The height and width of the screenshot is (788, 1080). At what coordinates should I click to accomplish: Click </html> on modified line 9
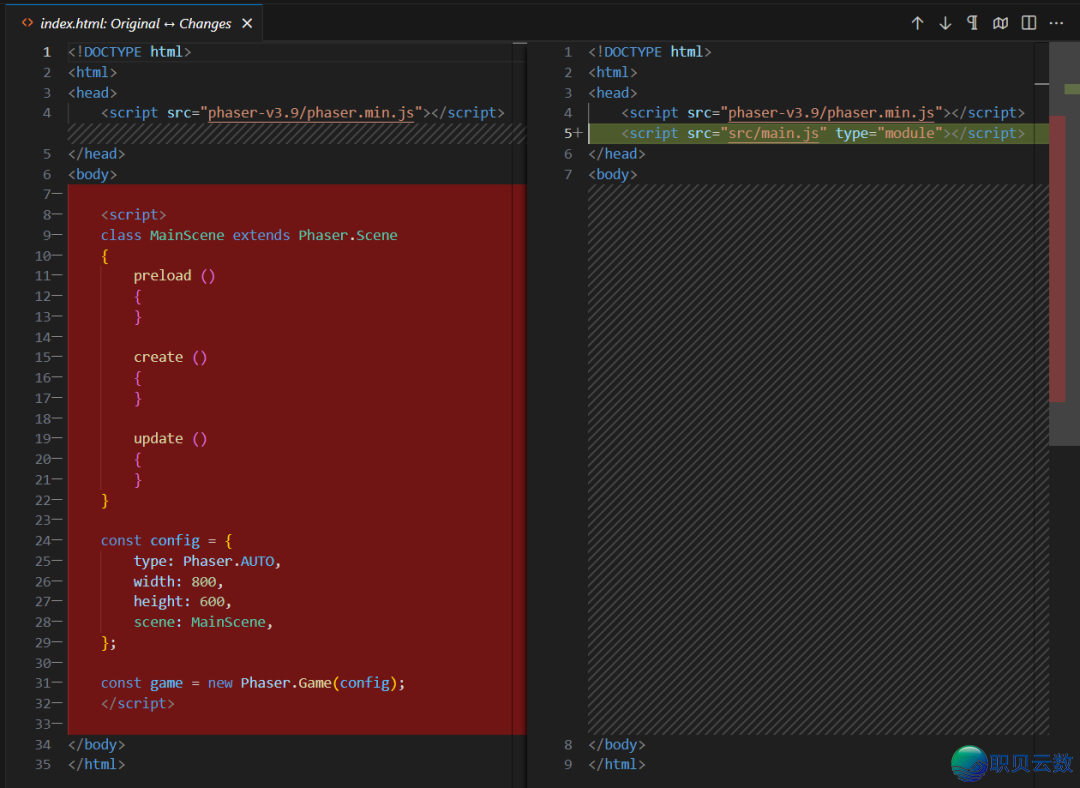click(x=616, y=765)
